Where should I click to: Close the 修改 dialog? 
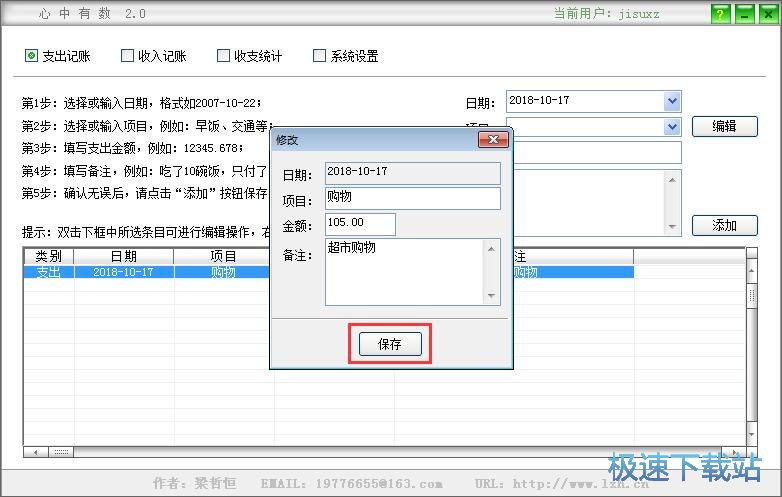pos(493,140)
